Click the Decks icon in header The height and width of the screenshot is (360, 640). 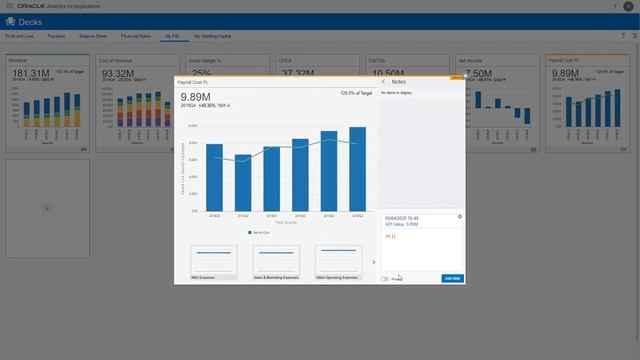tap(11, 22)
